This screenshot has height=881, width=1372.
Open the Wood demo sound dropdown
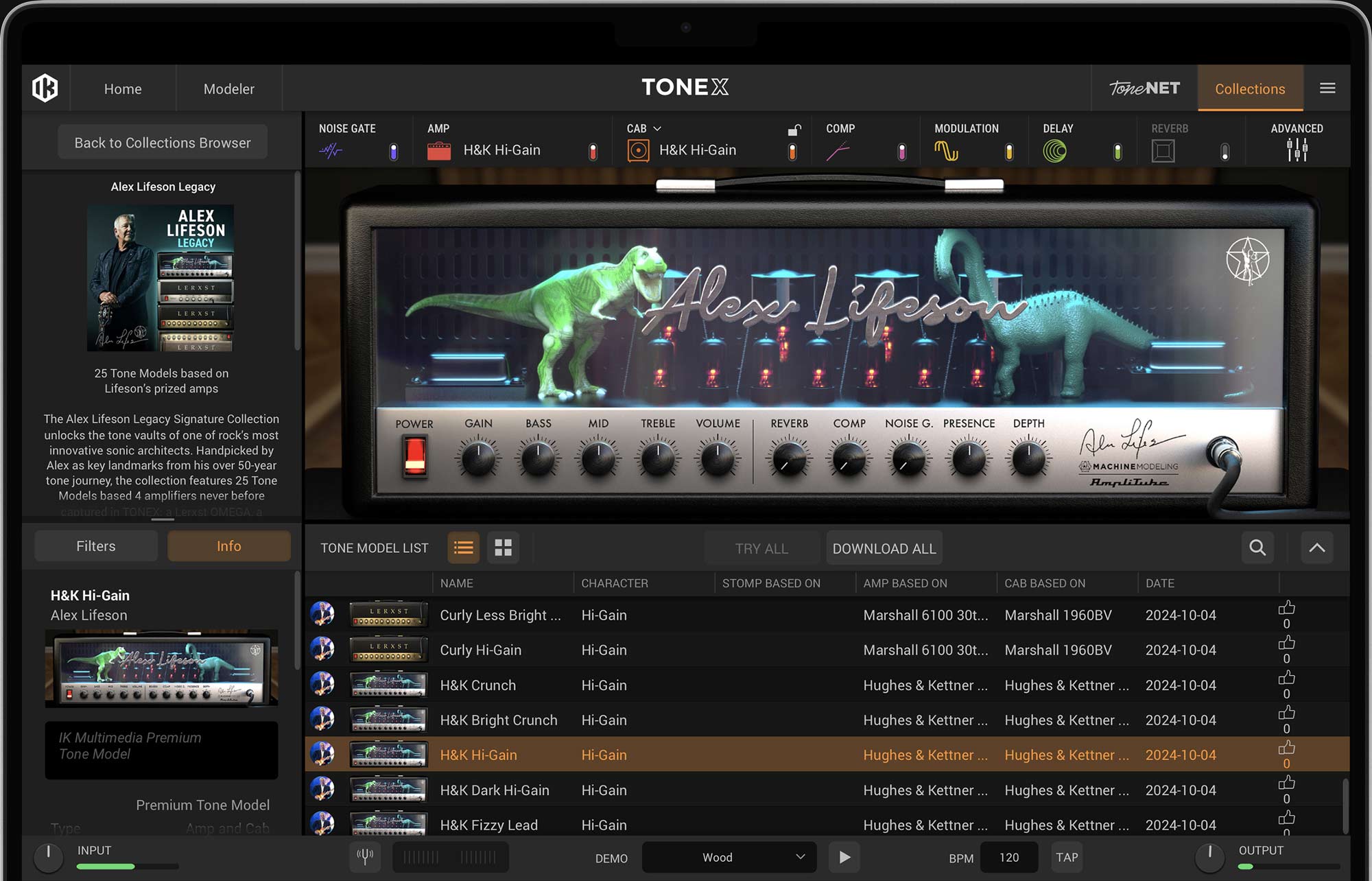(x=729, y=857)
